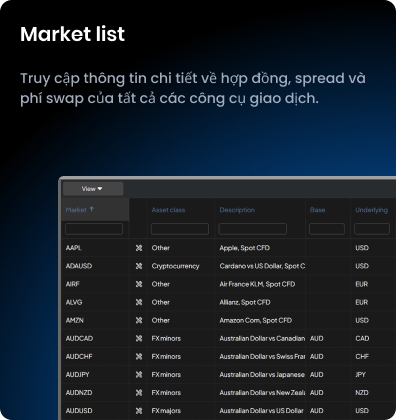Click the Base column header
Image resolution: width=396 pixels, height=420 pixels.
317,210
